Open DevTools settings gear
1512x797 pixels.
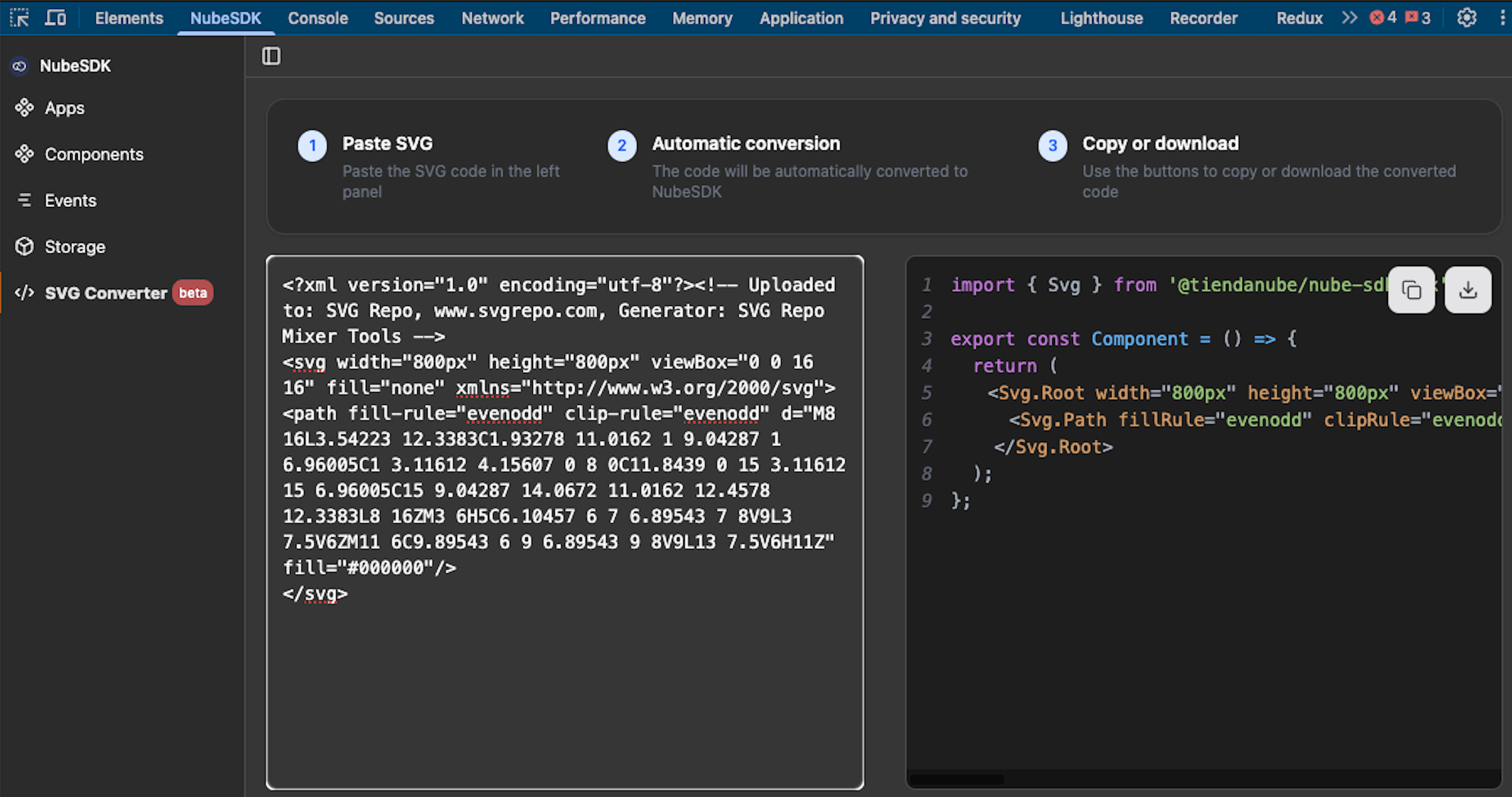click(x=1466, y=17)
